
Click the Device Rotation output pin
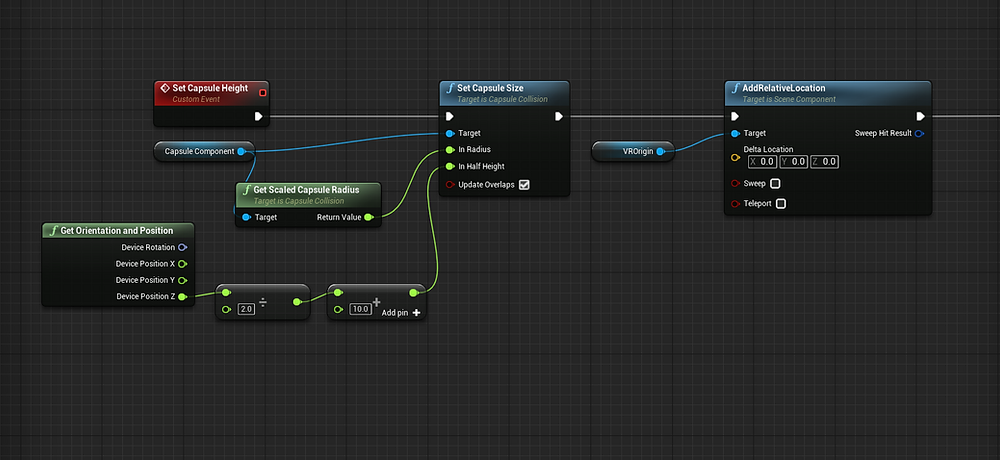(182, 247)
